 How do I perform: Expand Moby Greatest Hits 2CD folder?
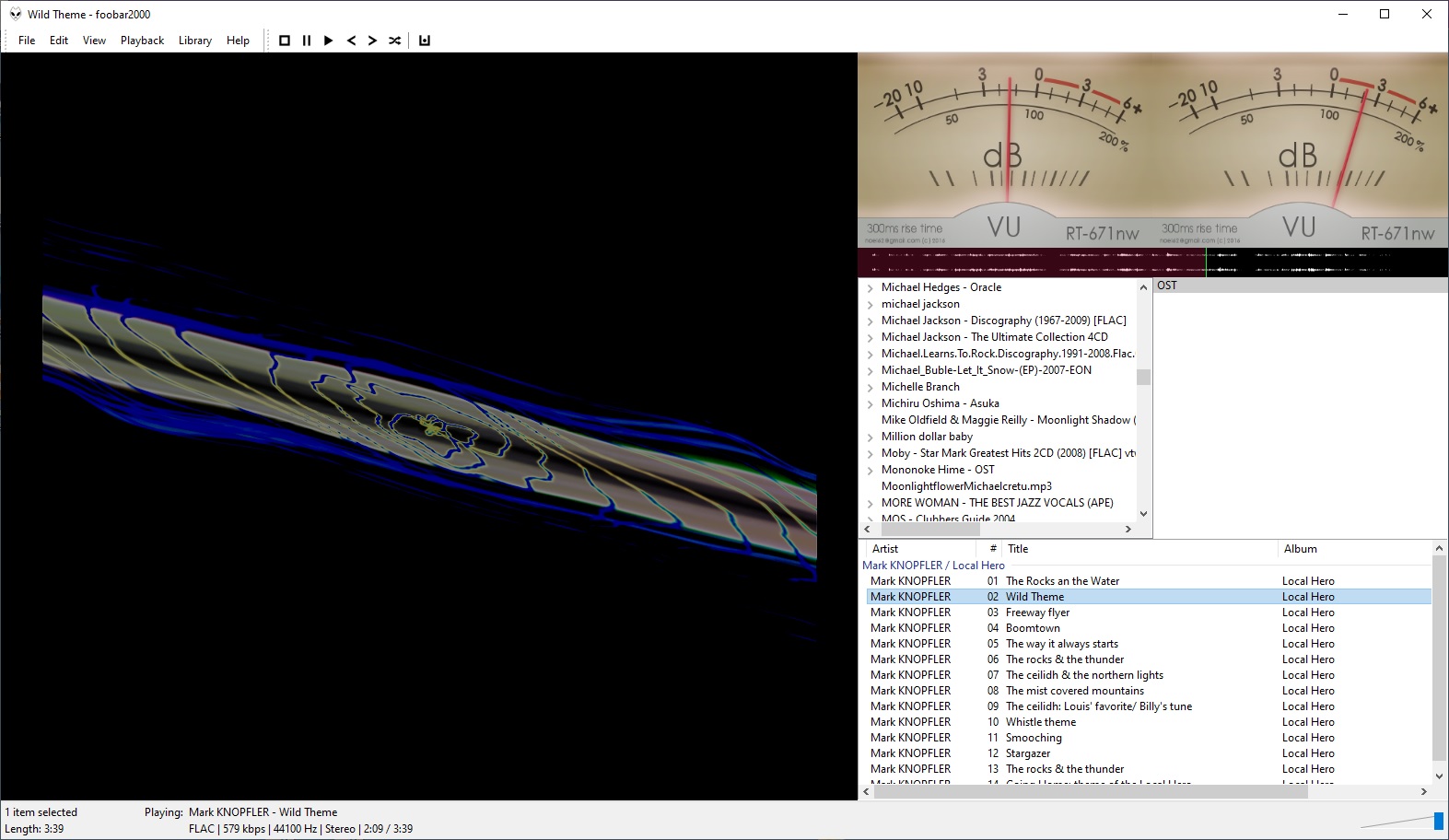click(870, 454)
